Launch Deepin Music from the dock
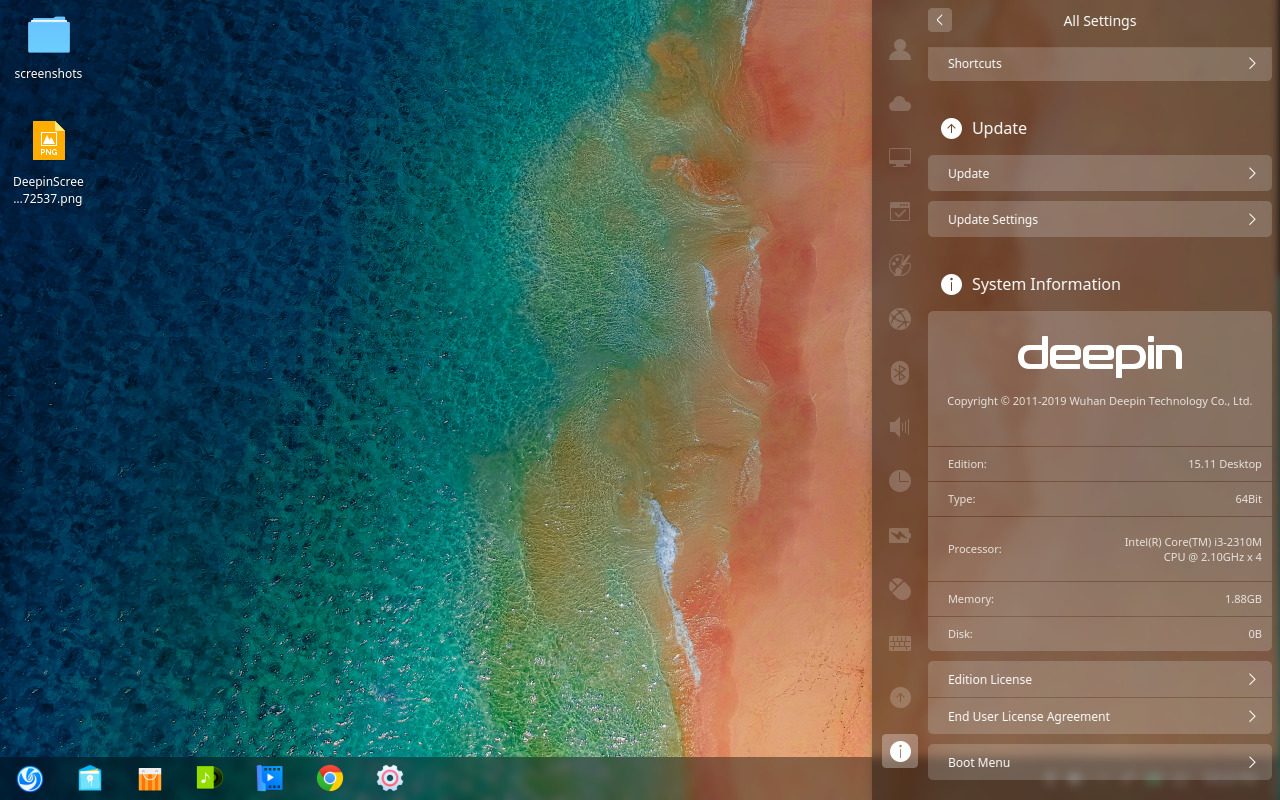This screenshot has height=800, width=1280. (x=209, y=778)
